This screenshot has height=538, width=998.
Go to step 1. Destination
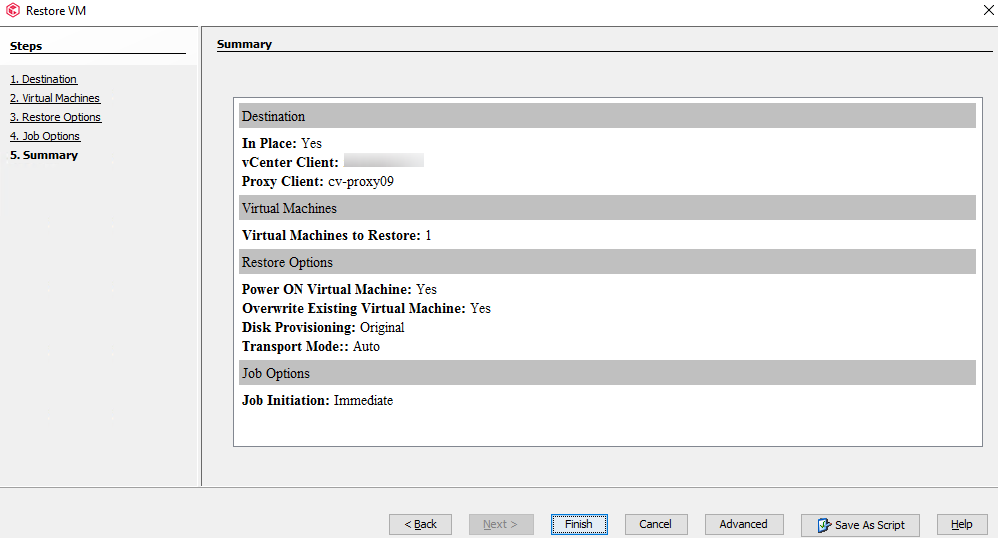[x=43, y=79]
